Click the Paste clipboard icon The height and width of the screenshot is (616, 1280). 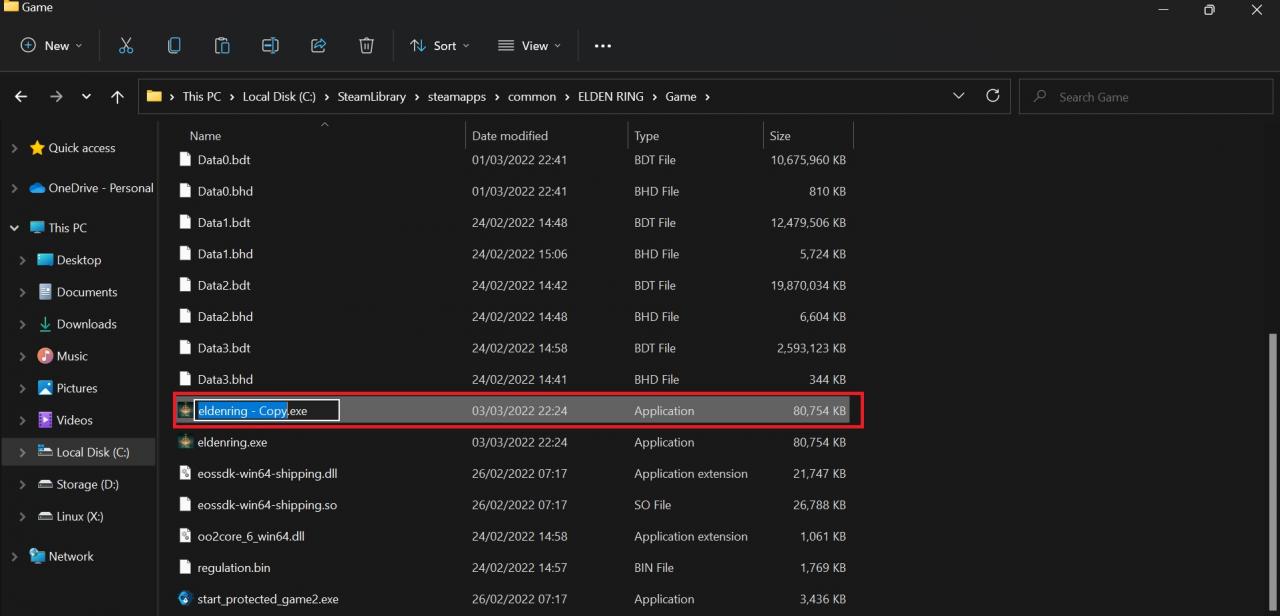click(222, 45)
